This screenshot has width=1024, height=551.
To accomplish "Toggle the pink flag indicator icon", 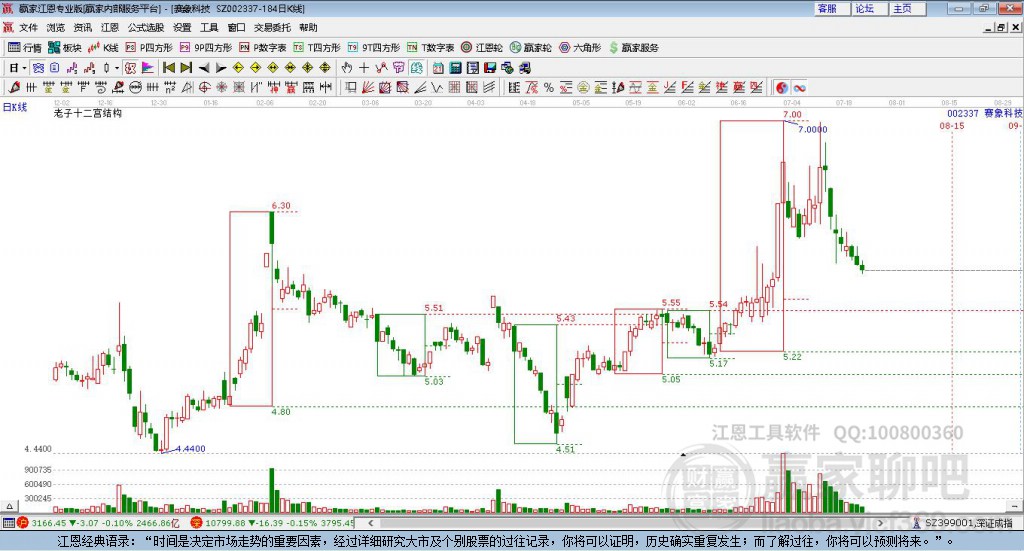I will tap(148, 68).
